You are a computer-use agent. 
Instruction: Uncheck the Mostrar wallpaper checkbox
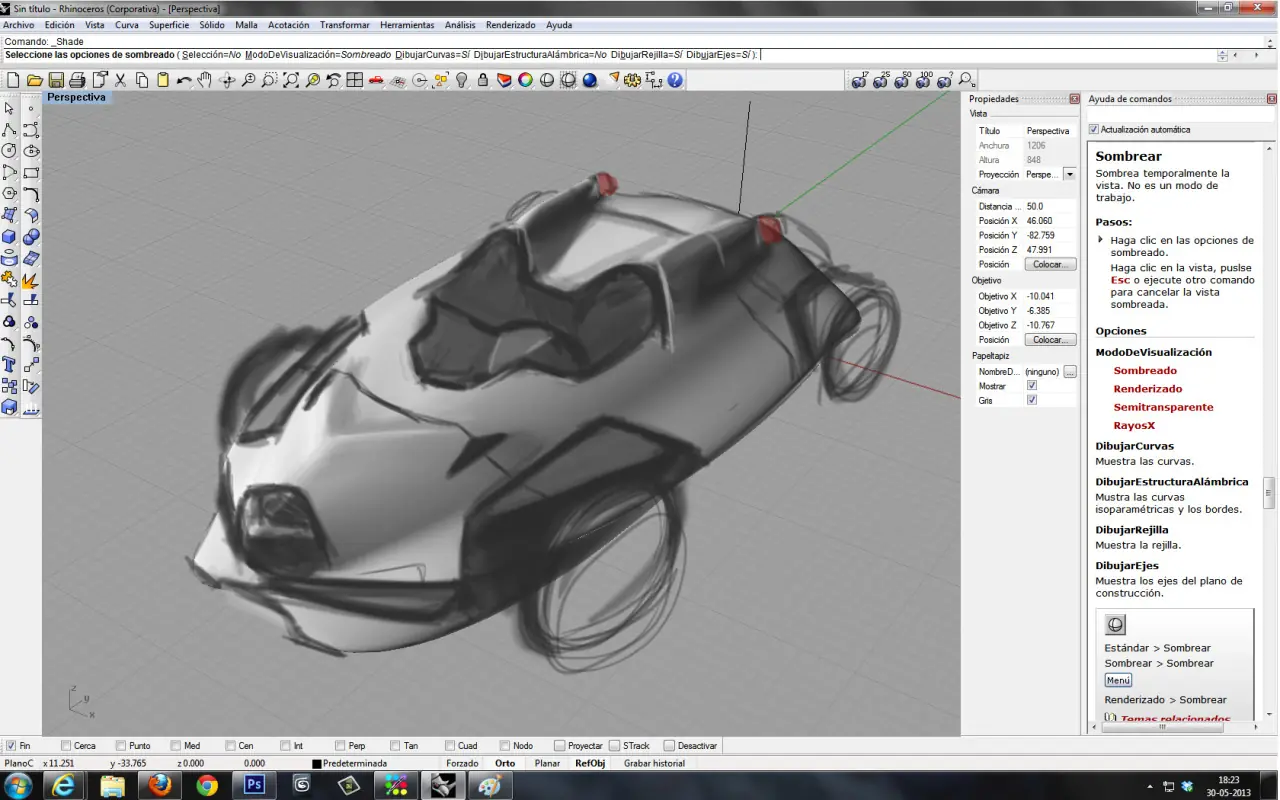[1032, 386]
